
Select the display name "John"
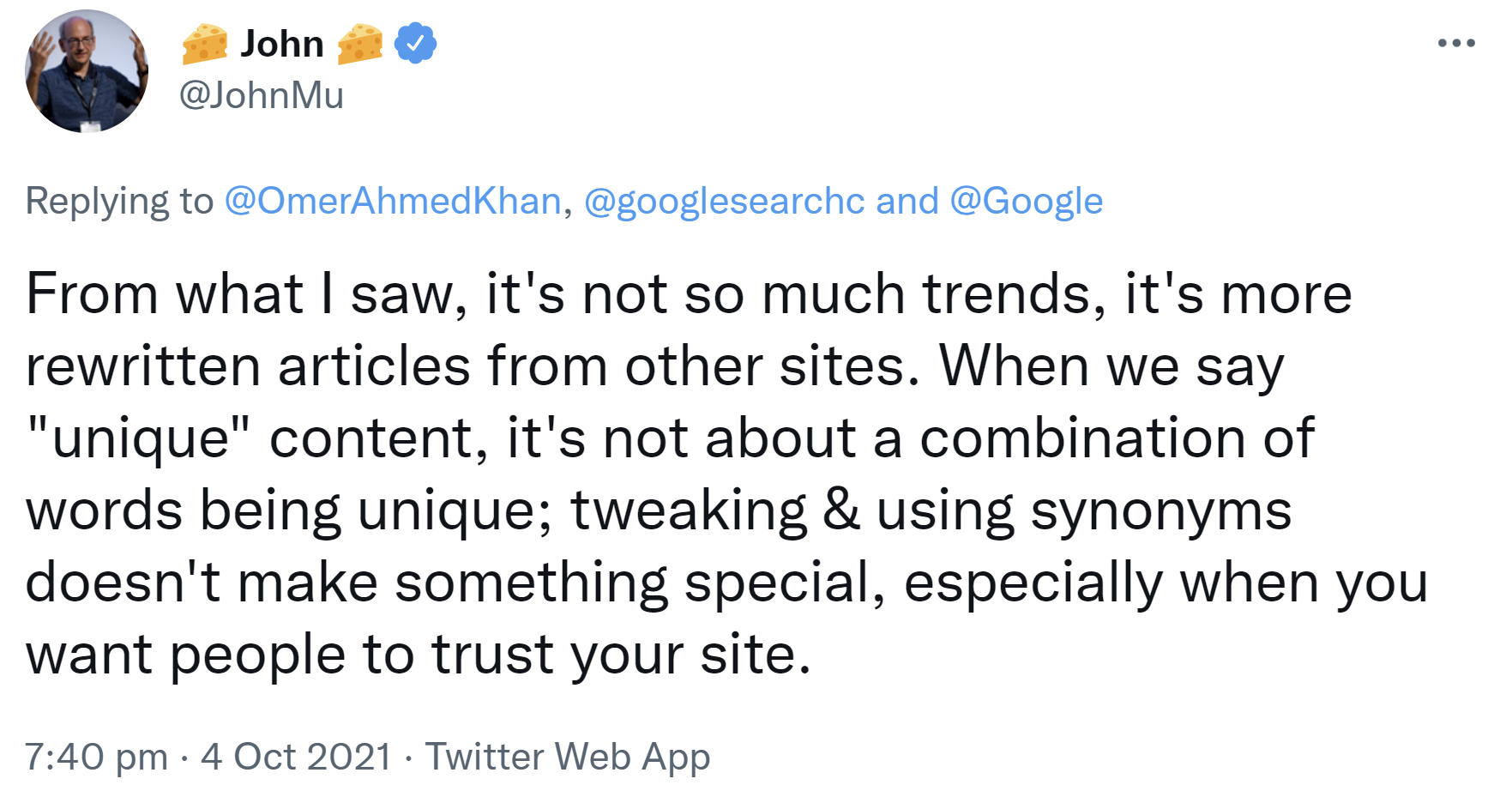(x=283, y=42)
